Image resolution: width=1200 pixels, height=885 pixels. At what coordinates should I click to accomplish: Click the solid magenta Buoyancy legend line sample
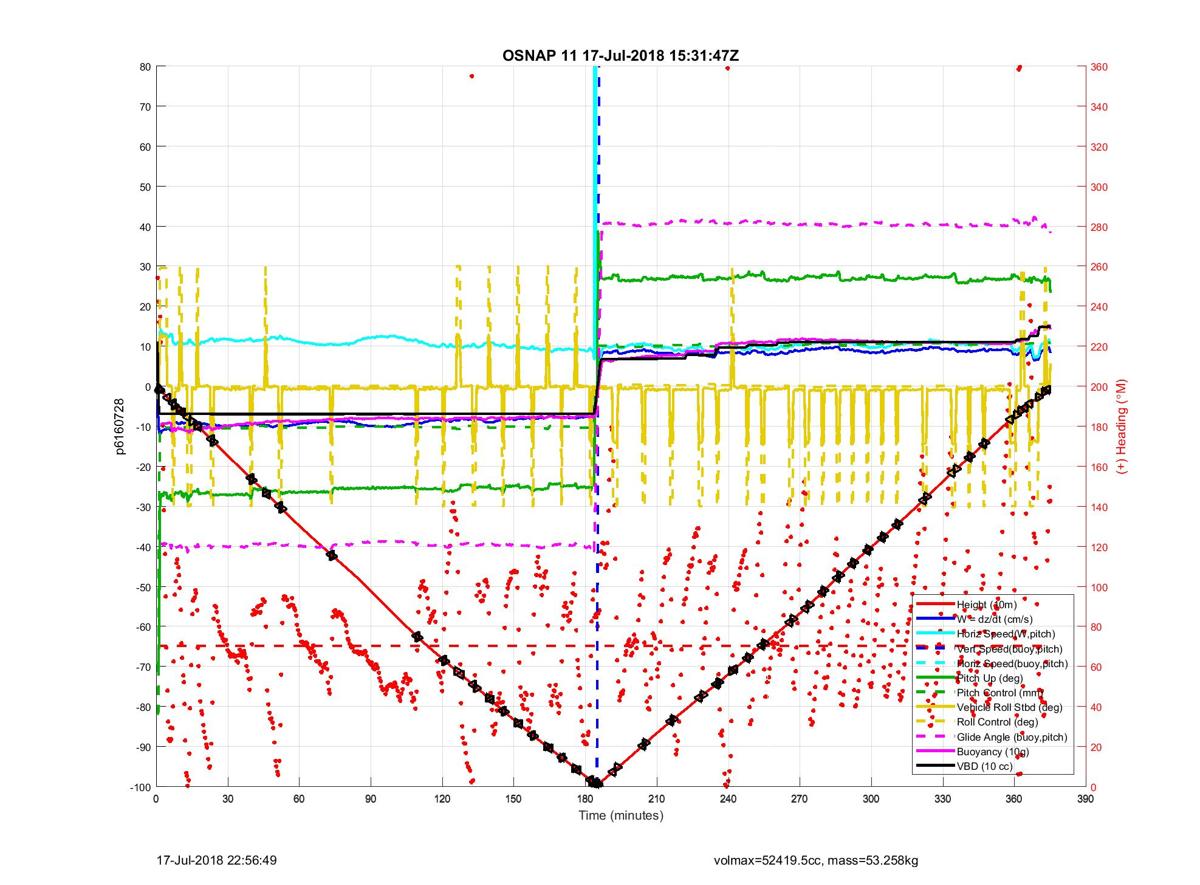click(x=936, y=750)
